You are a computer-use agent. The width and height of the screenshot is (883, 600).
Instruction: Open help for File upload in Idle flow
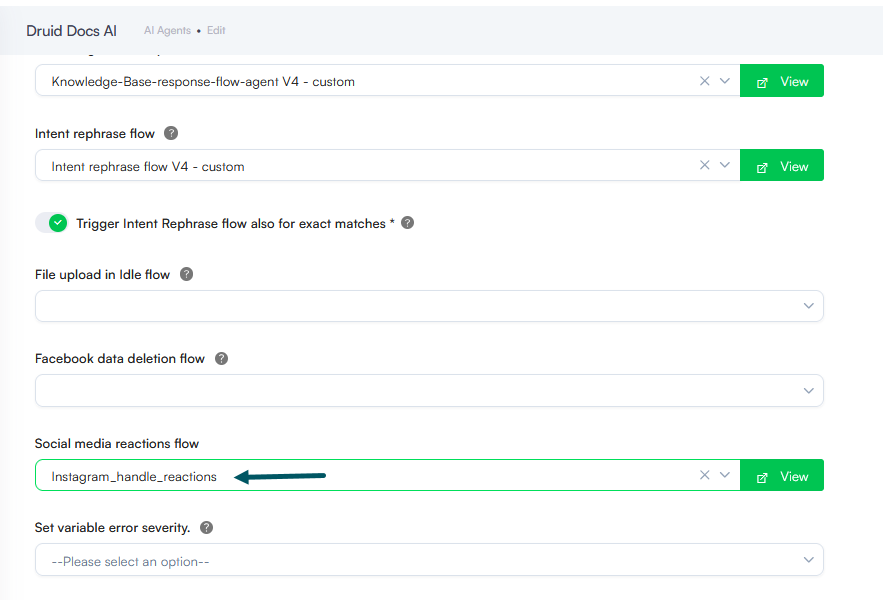tap(186, 274)
